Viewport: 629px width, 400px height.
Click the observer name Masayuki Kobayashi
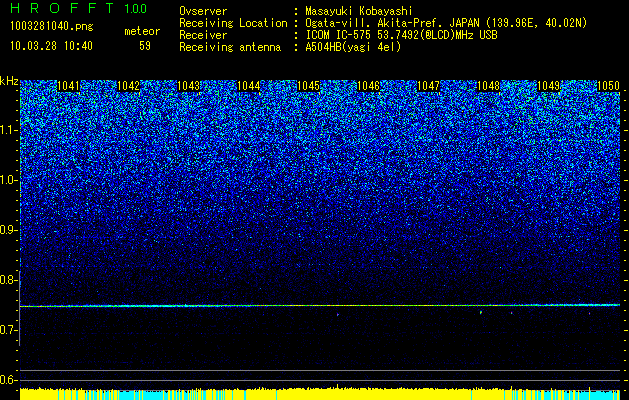(359, 12)
